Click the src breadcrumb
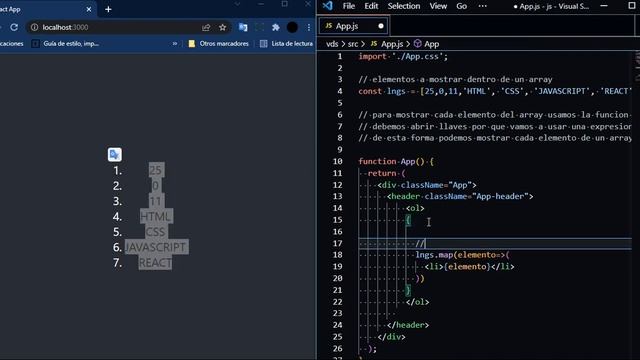 353,44
